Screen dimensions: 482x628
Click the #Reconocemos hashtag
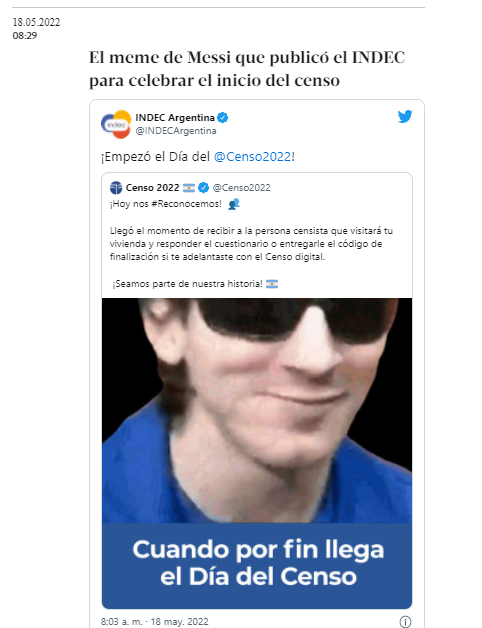[x=186, y=204]
